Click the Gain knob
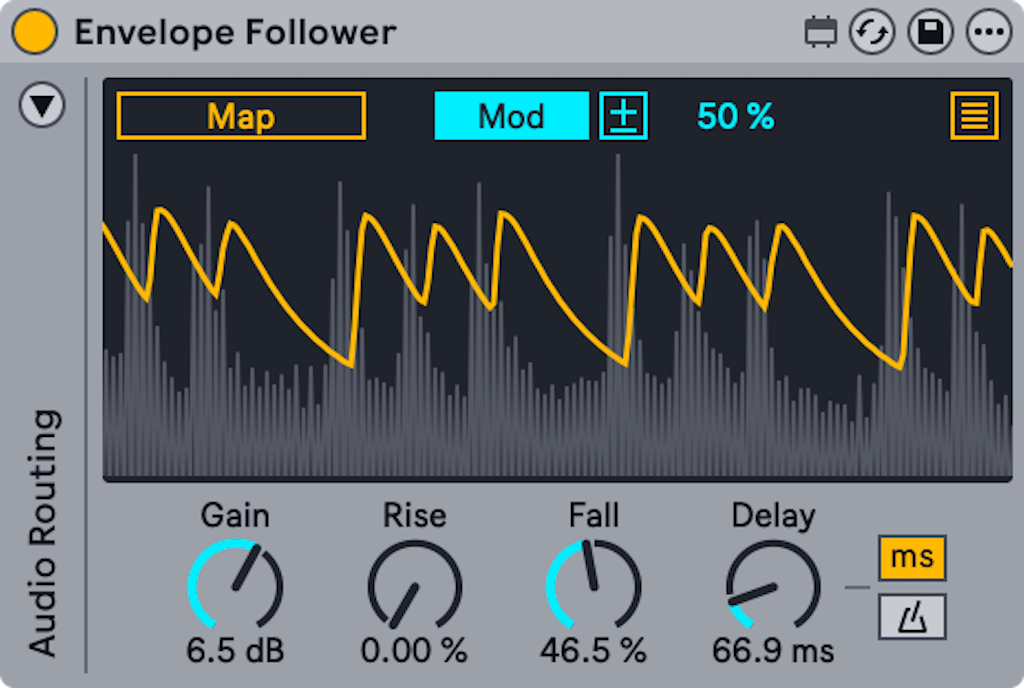The width and height of the screenshot is (1024, 688). coord(235,585)
